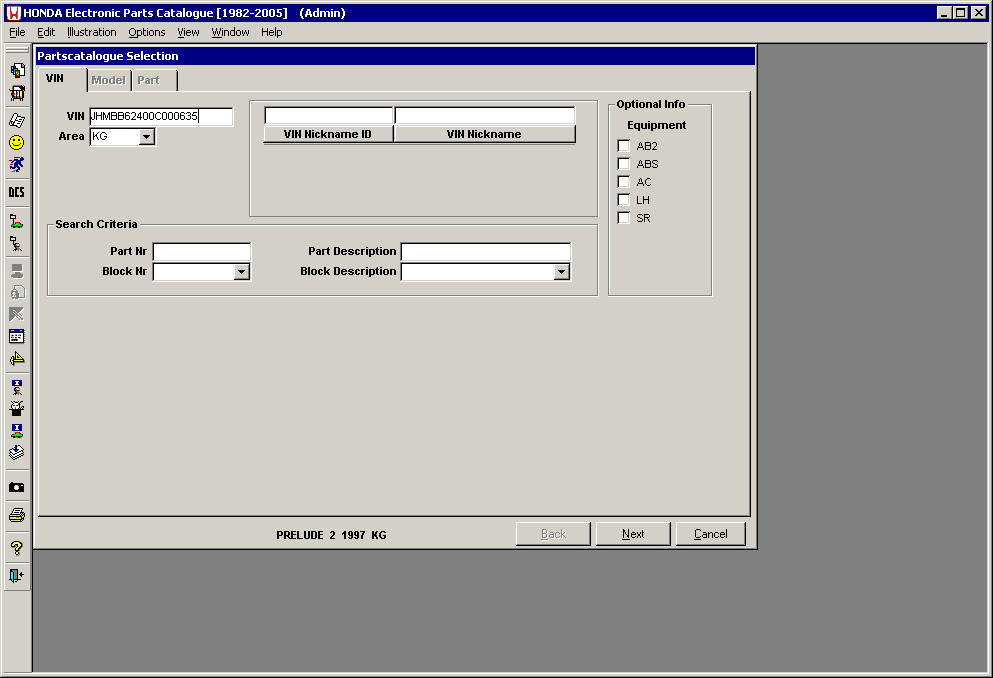Image resolution: width=993 pixels, height=678 pixels.
Task: Tick the SR equipment checkbox
Action: (624, 218)
